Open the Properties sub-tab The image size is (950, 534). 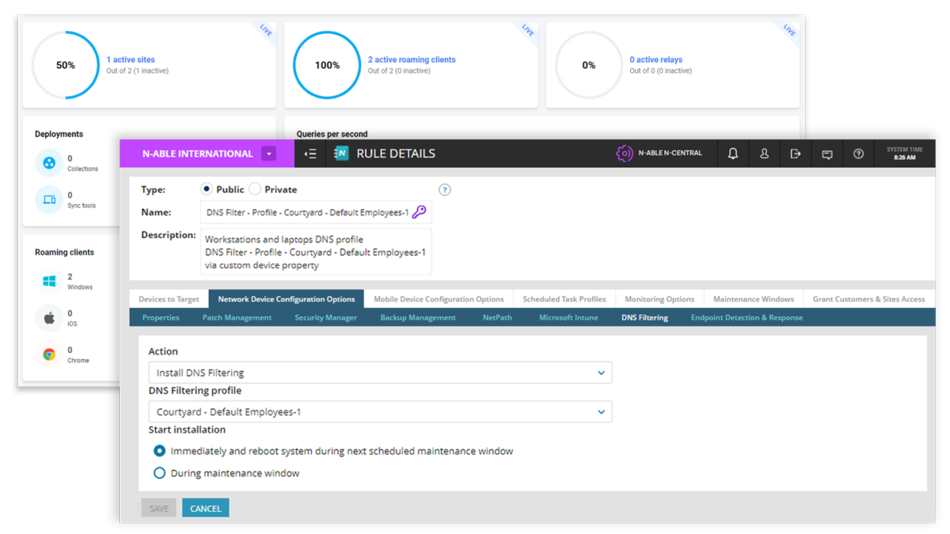click(161, 318)
